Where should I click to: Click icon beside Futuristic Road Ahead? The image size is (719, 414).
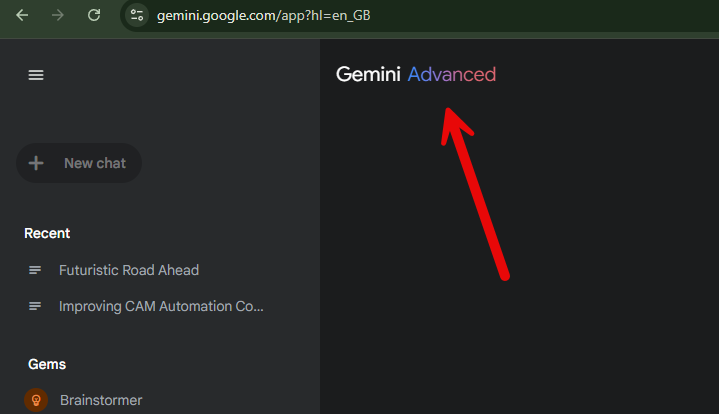click(x=35, y=270)
